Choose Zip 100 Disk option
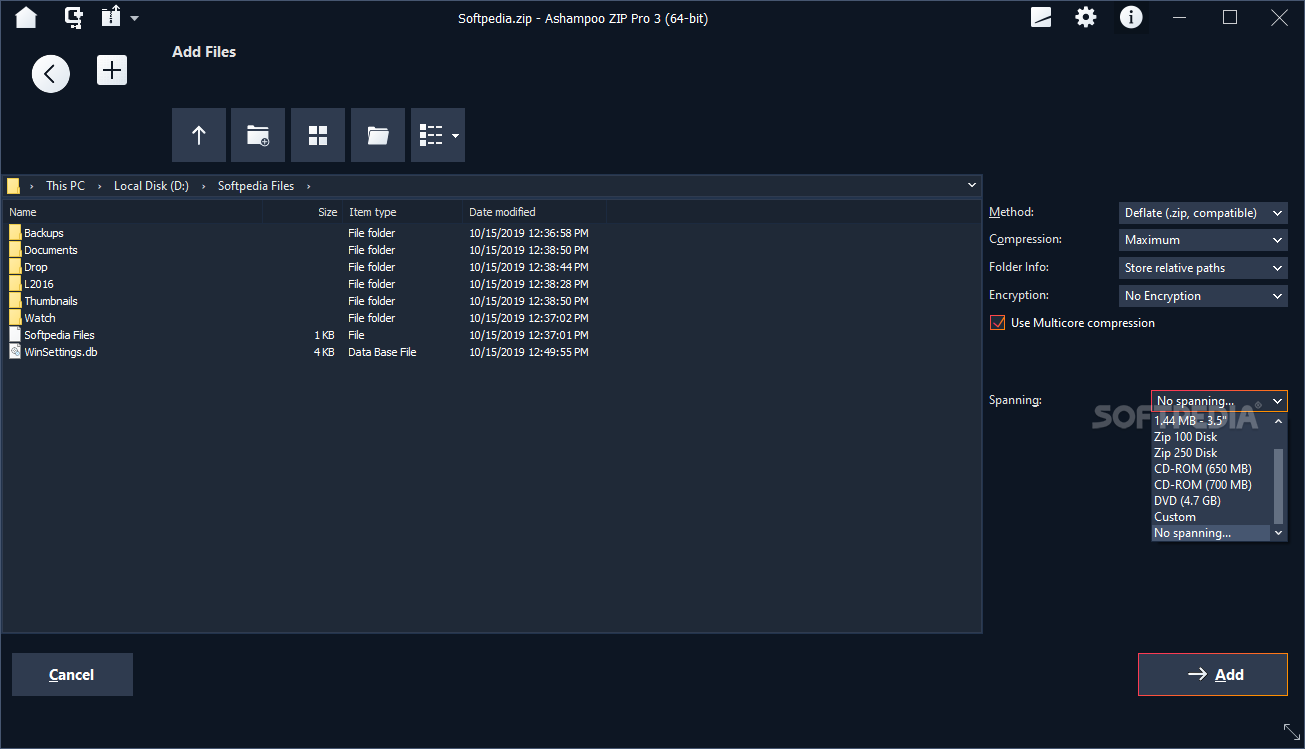1305x749 pixels. coord(1212,437)
